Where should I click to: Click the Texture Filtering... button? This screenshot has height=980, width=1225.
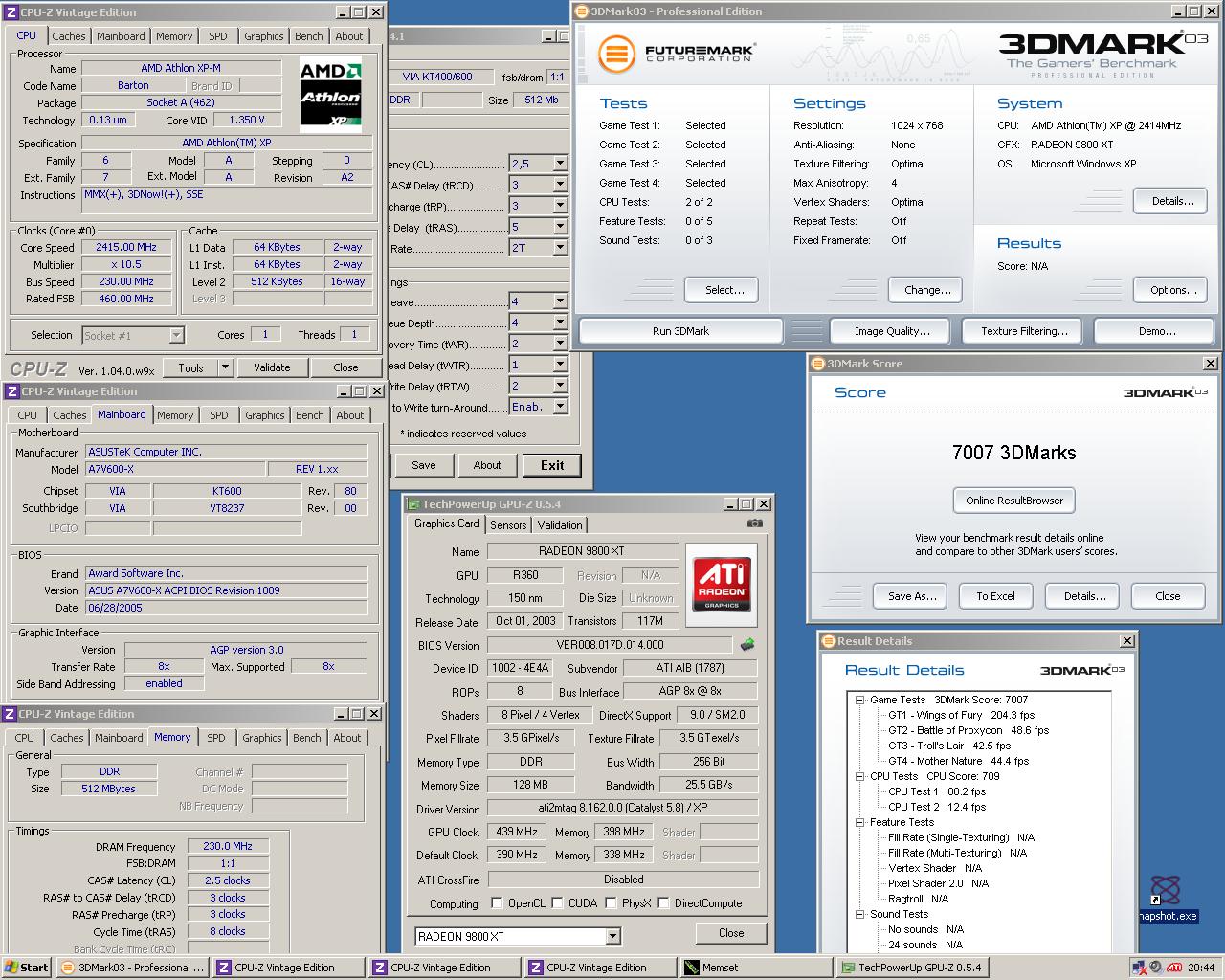(1025, 331)
